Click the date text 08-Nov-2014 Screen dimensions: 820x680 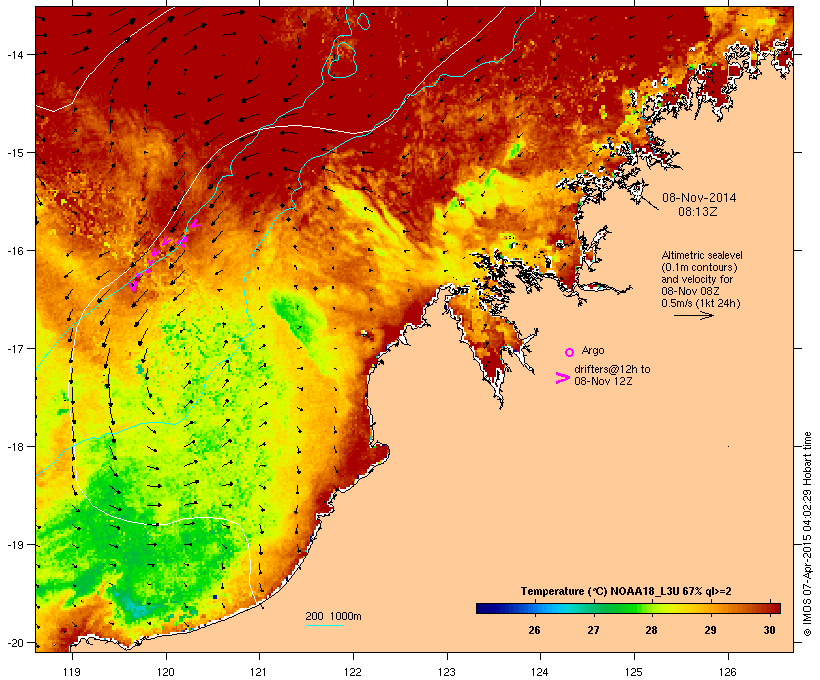699,198
